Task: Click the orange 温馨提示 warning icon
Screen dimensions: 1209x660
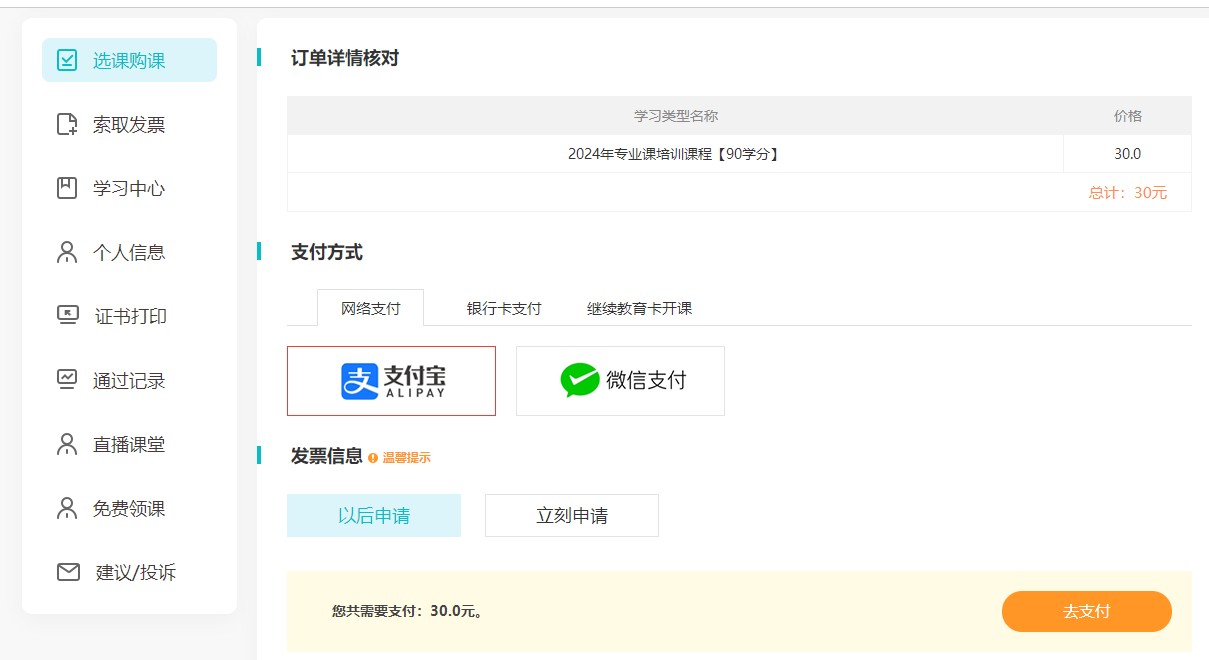Action: click(x=373, y=457)
